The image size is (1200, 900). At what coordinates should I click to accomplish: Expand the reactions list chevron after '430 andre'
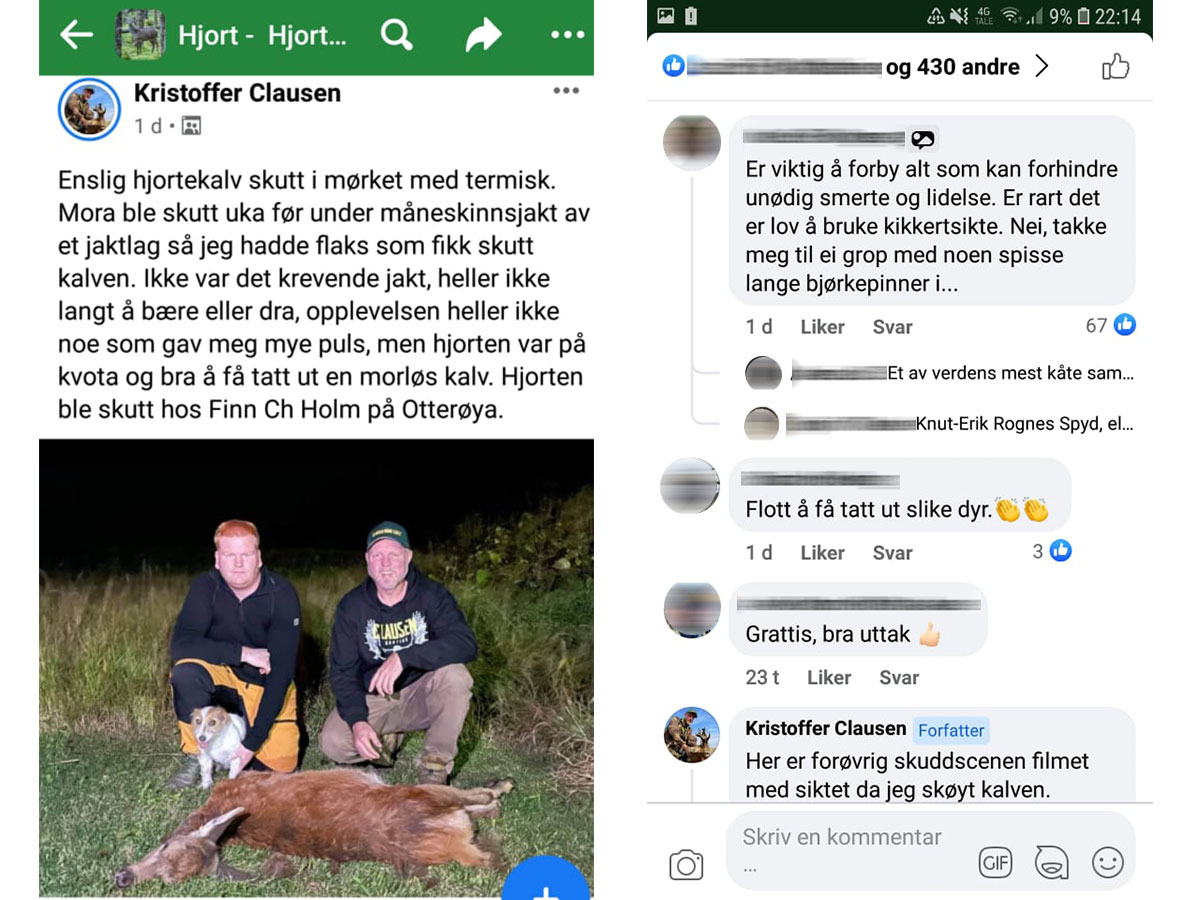coord(1042,67)
